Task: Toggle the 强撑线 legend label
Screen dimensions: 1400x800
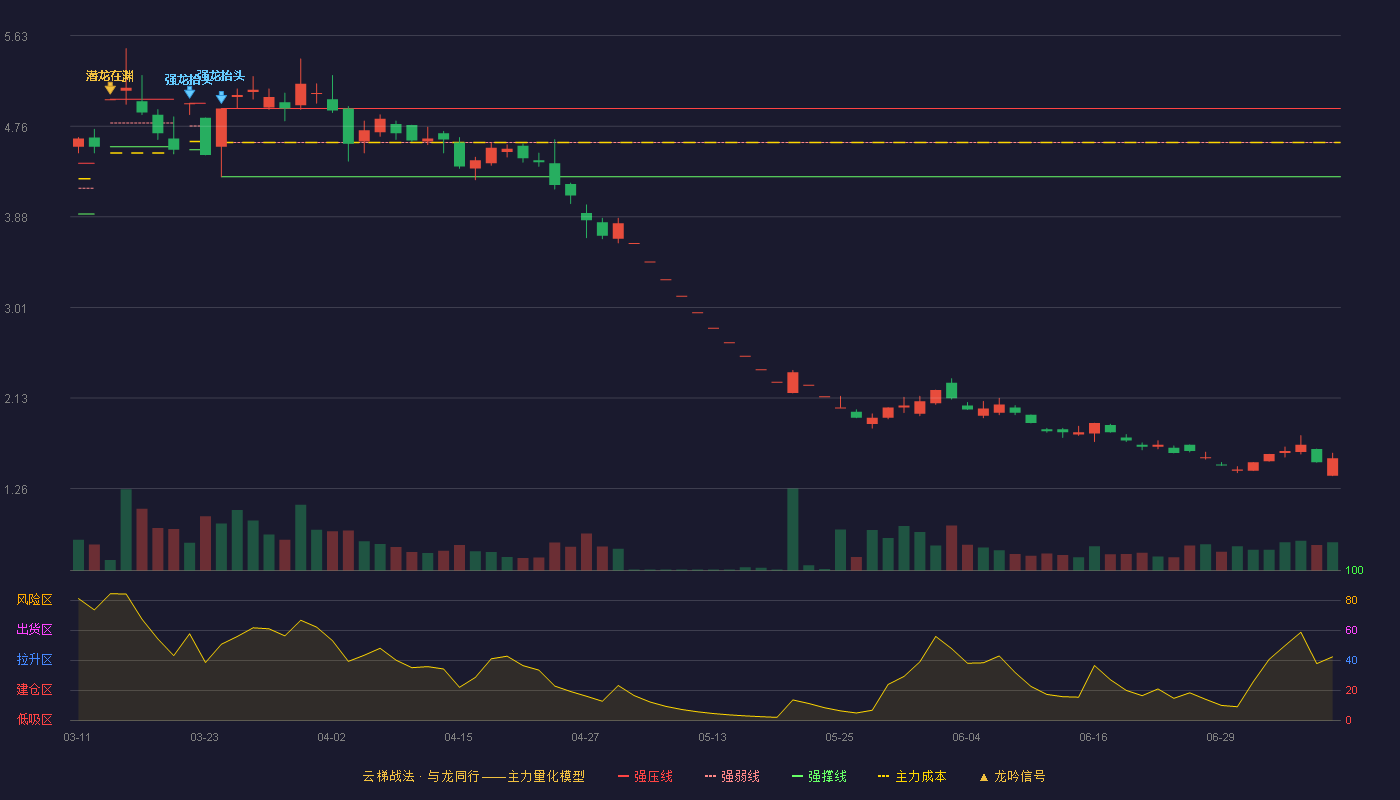Action: point(827,777)
